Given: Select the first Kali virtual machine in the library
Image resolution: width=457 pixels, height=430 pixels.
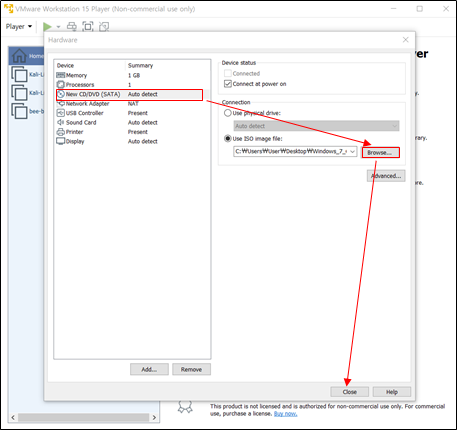Looking at the screenshot, I should pos(28,74).
